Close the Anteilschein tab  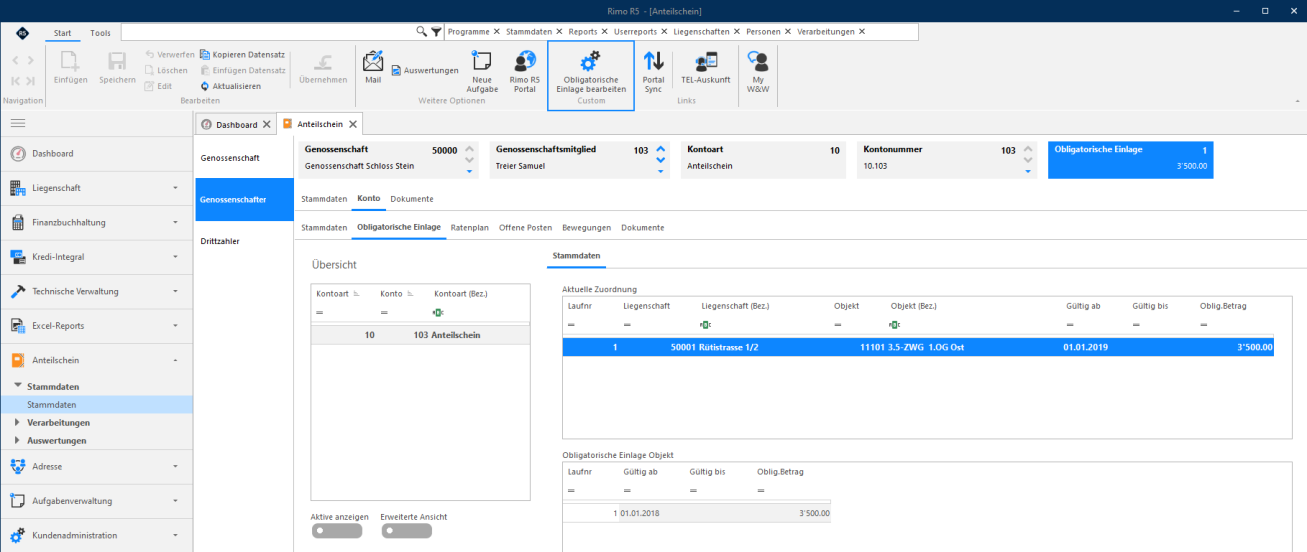point(353,125)
